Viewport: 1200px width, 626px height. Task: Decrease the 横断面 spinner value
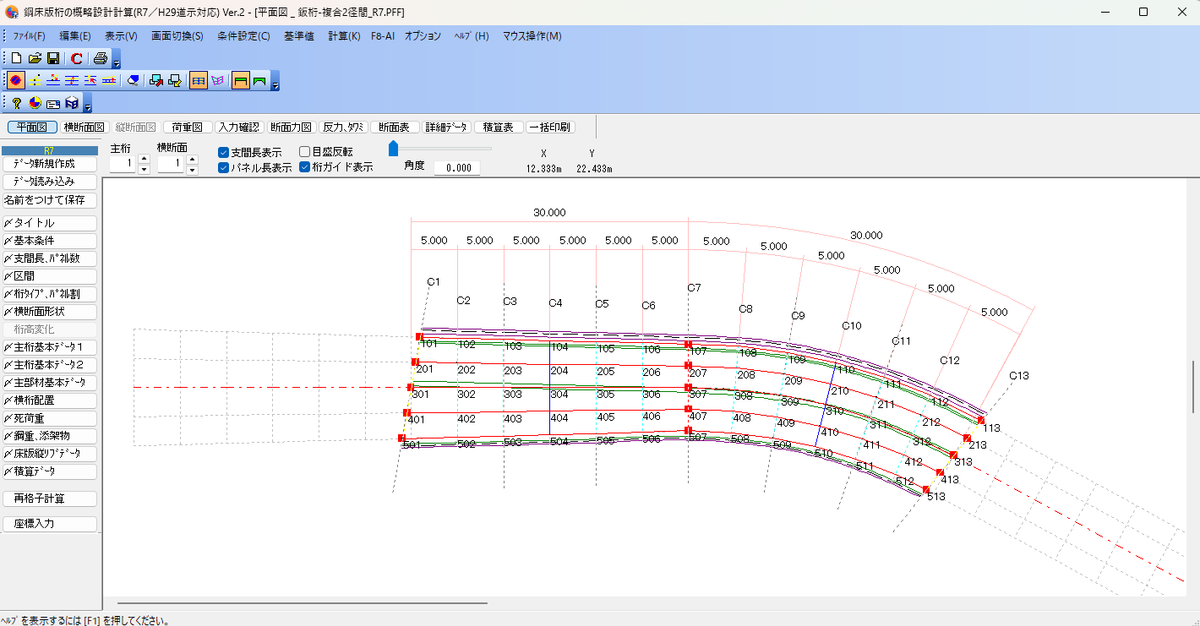tap(192, 170)
